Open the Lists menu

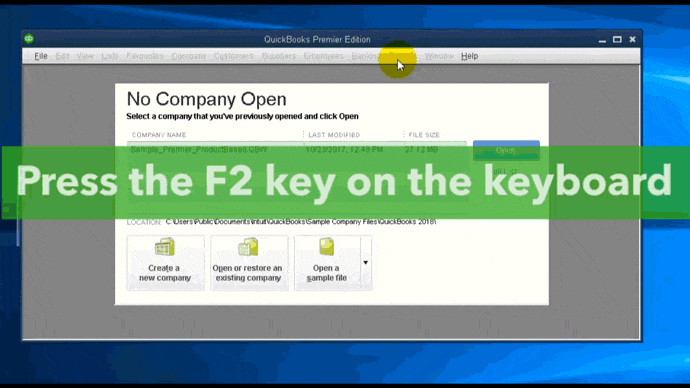point(110,56)
